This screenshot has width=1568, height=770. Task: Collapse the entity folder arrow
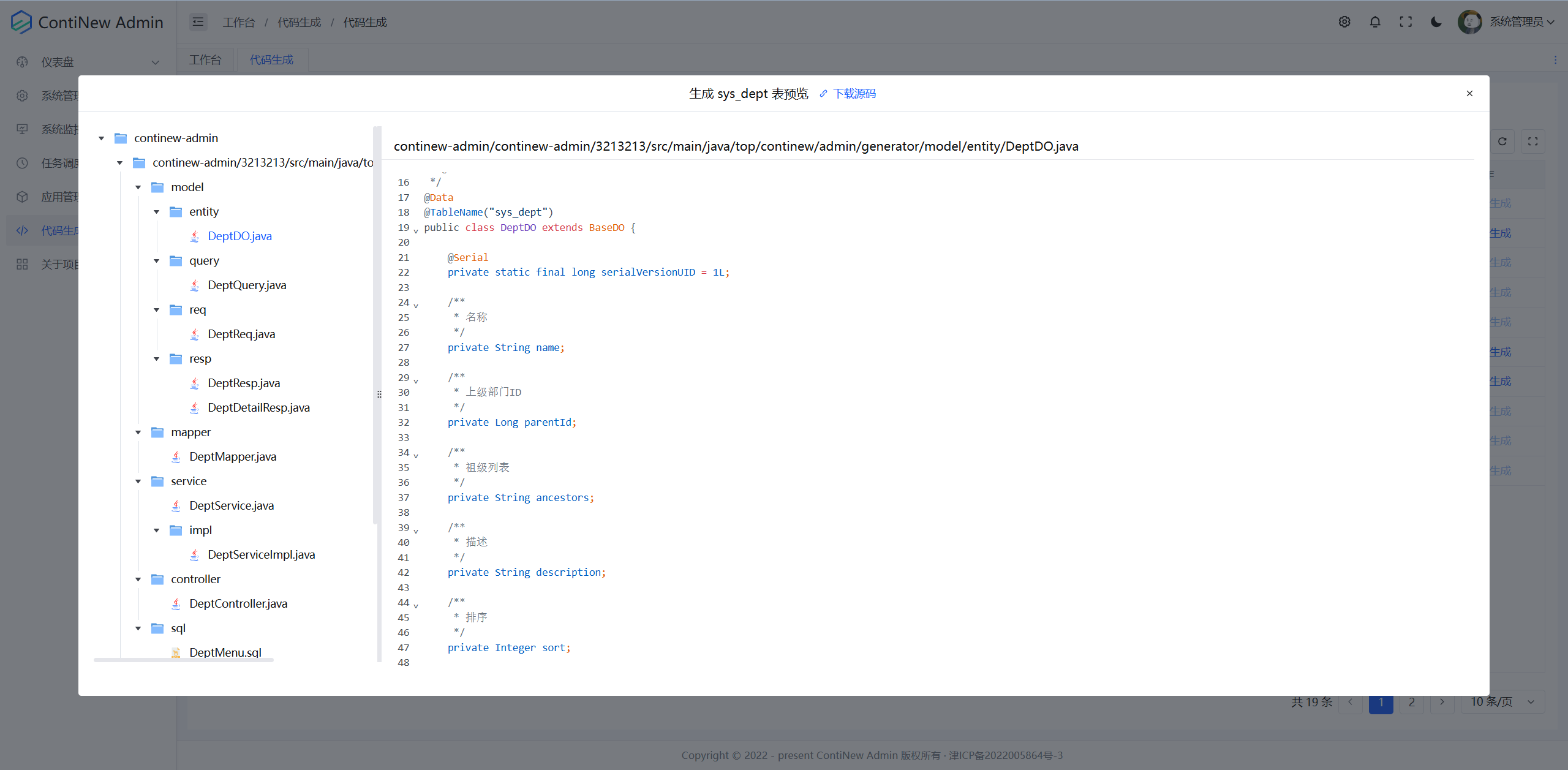coord(157,211)
